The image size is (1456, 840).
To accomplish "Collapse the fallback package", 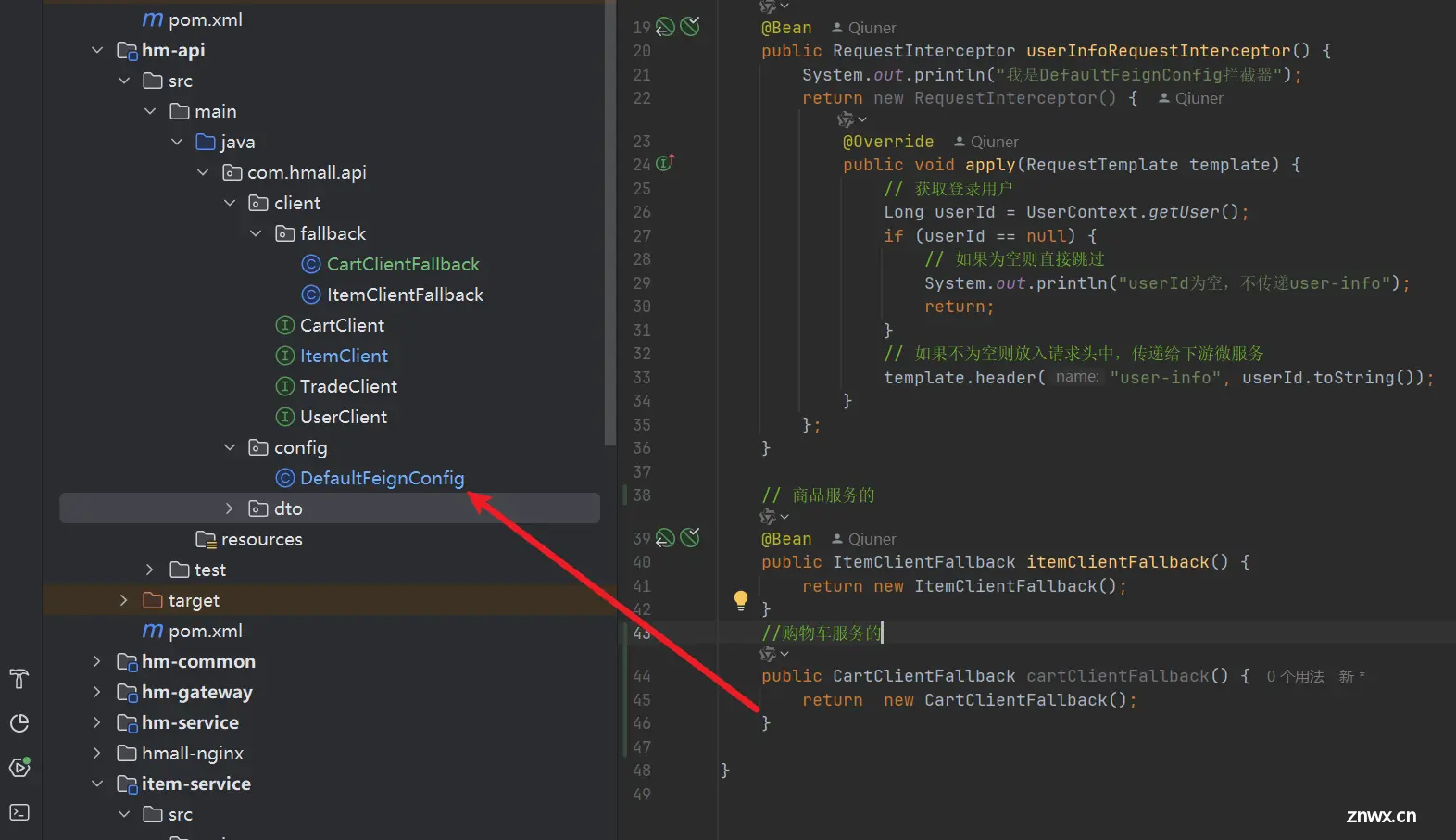I will click(x=256, y=233).
